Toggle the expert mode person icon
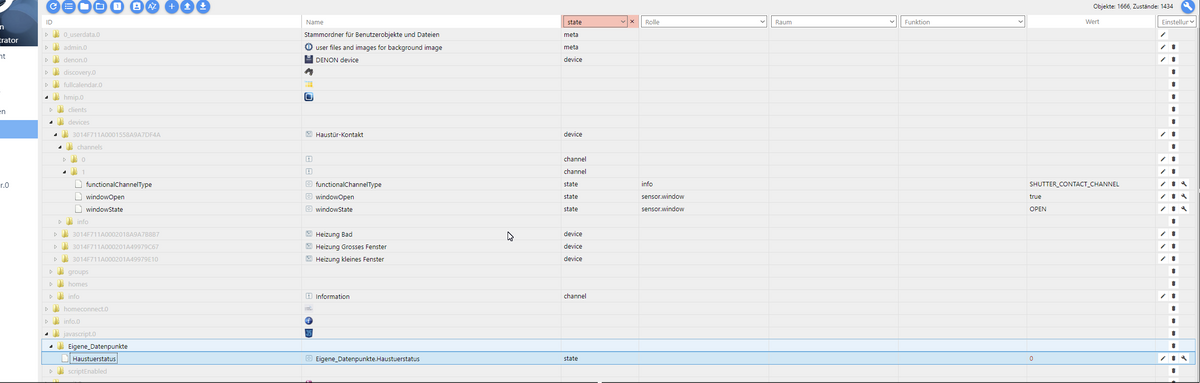 point(136,7)
